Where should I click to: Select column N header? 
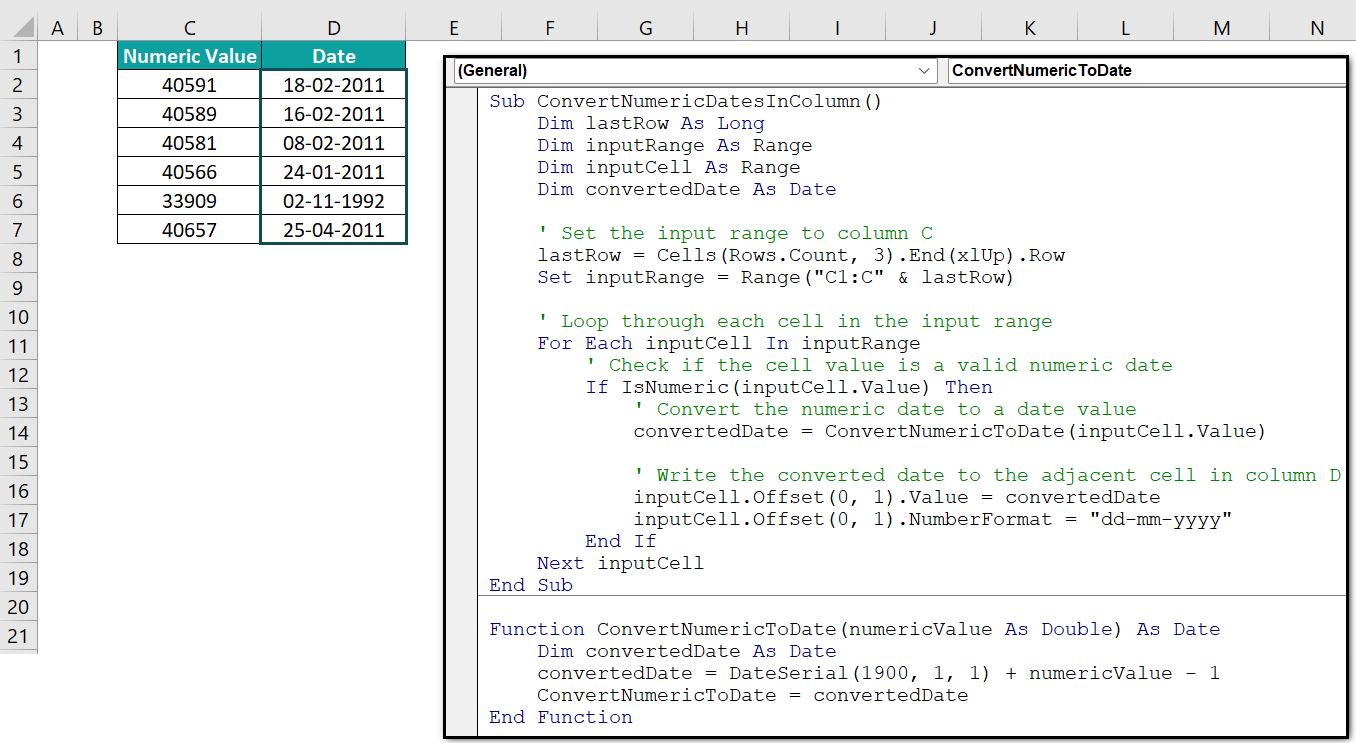point(1316,29)
